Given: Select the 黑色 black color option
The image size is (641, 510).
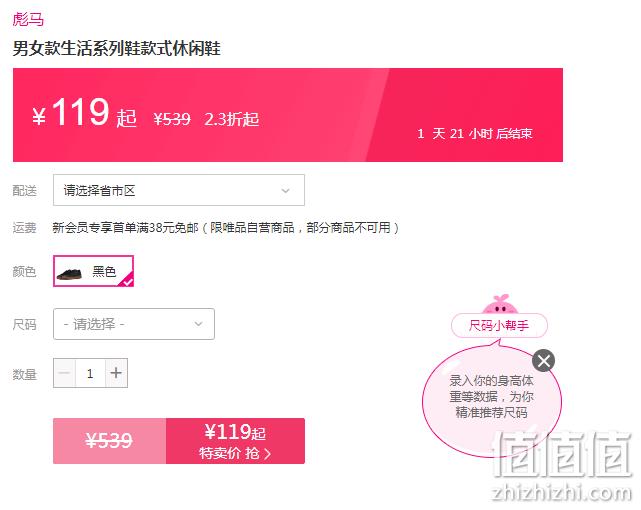Looking at the screenshot, I should coord(93,271).
